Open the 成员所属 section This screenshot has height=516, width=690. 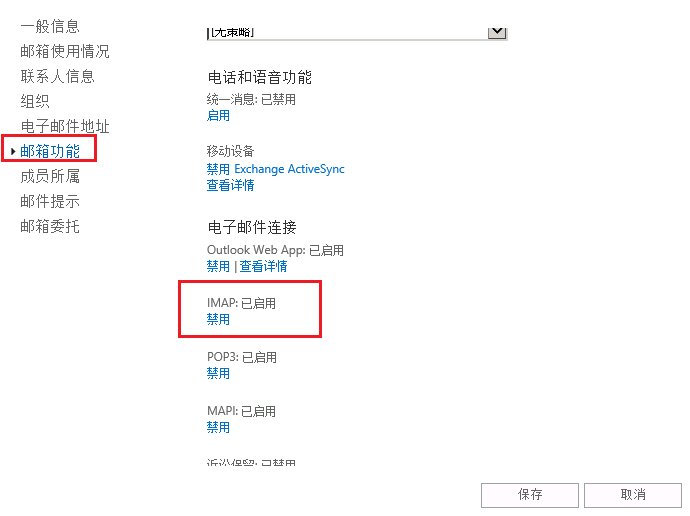(50, 176)
